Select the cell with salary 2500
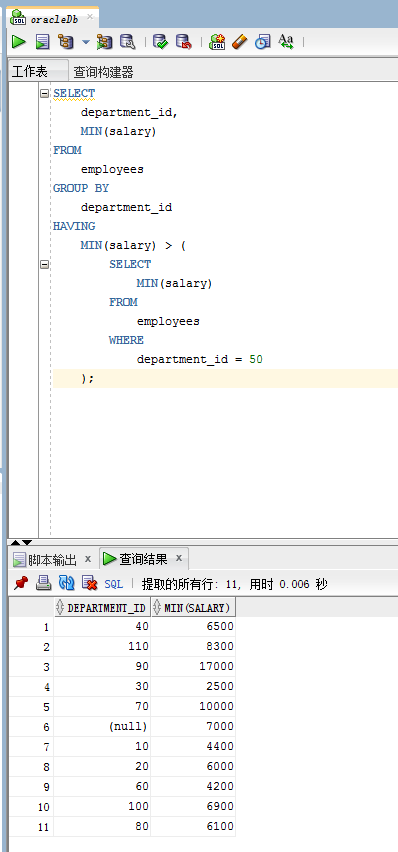 pos(193,686)
